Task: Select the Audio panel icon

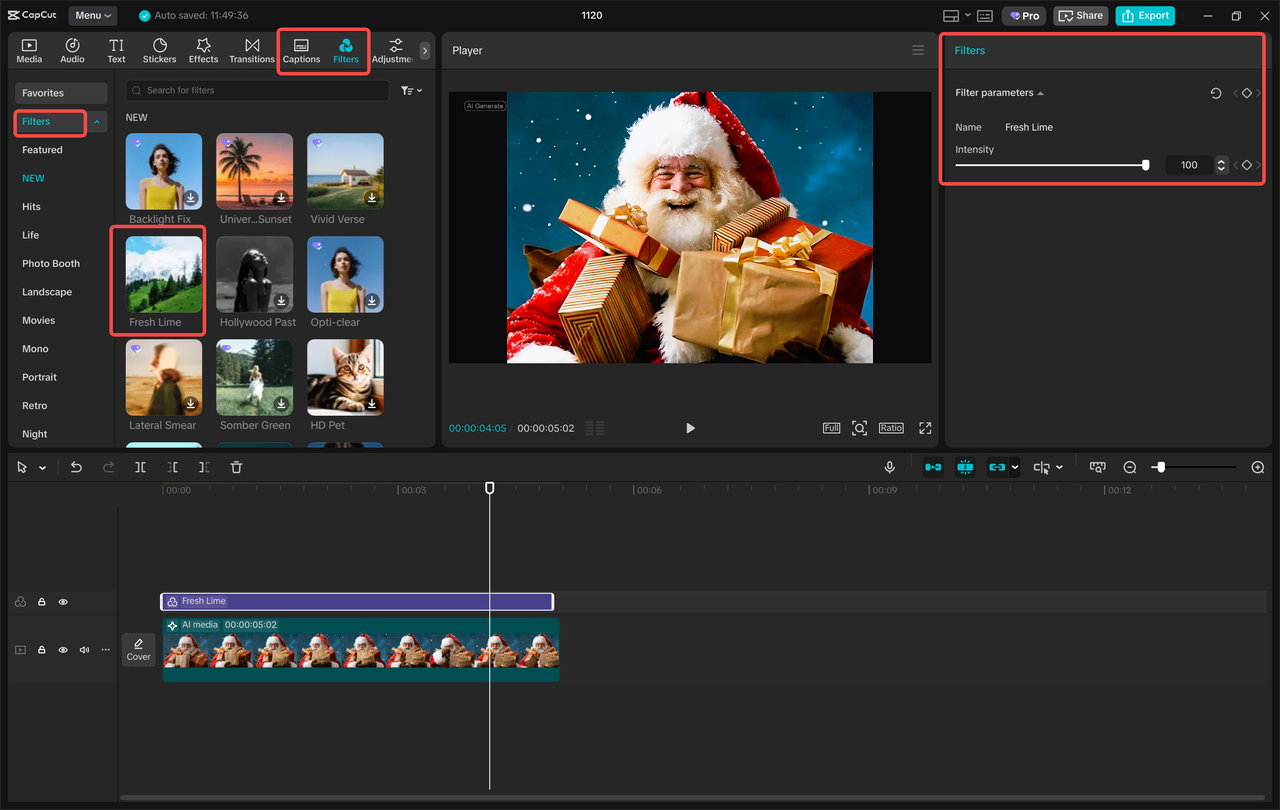Action: [x=71, y=50]
